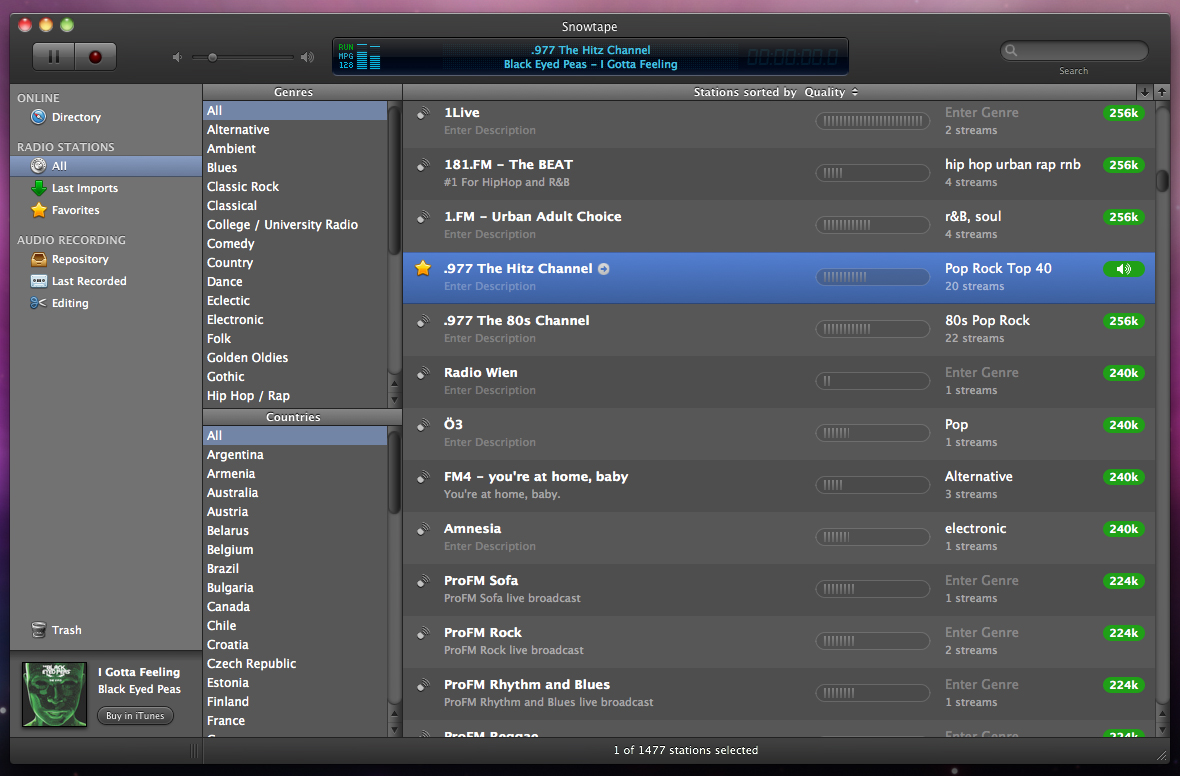The image size is (1180, 776).
Task: Adjust the volume slider knob
Action: tap(212, 57)
